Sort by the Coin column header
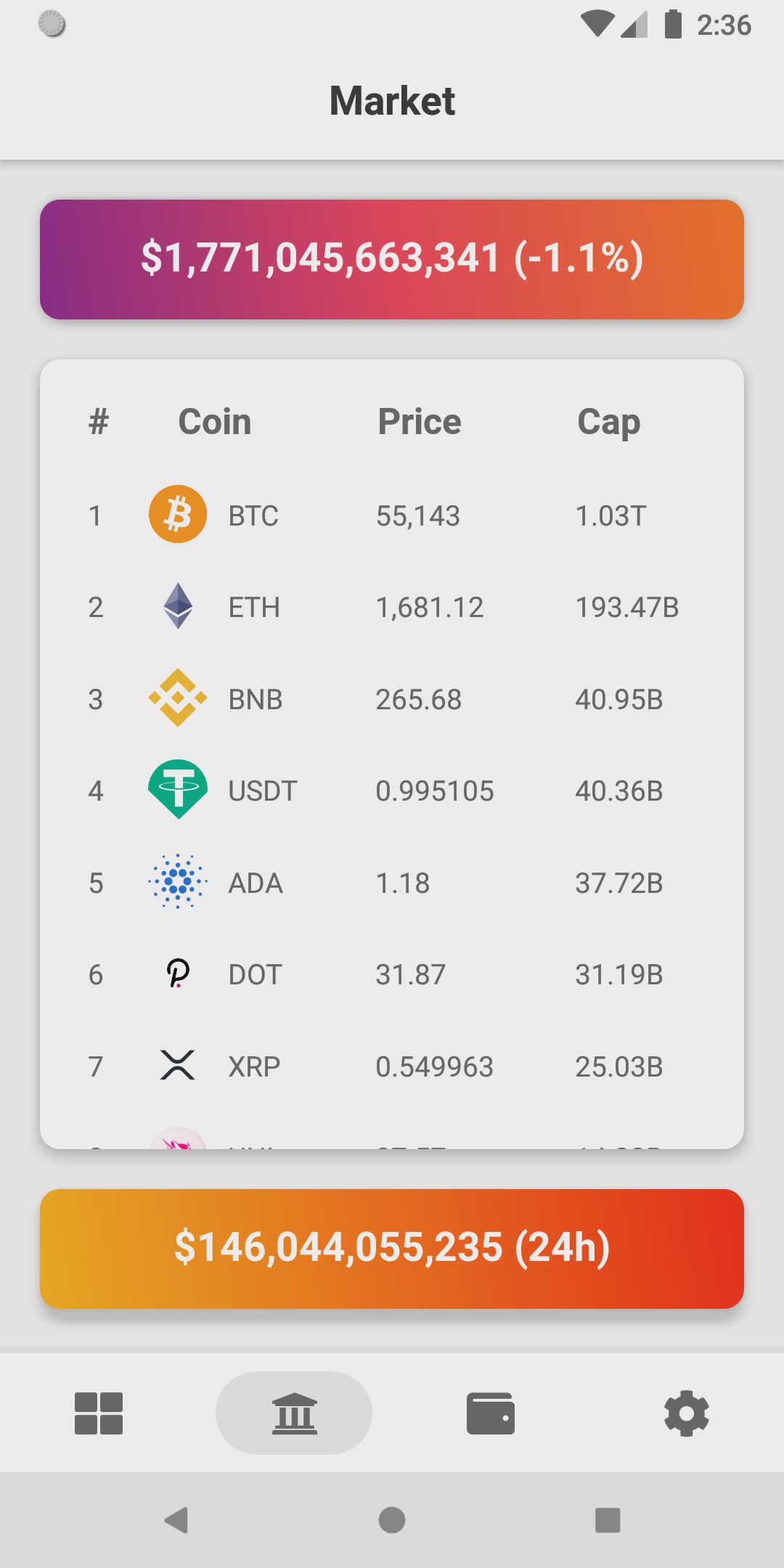The image size is (784, 1568). pyautogui.click(x=215, y=422)
